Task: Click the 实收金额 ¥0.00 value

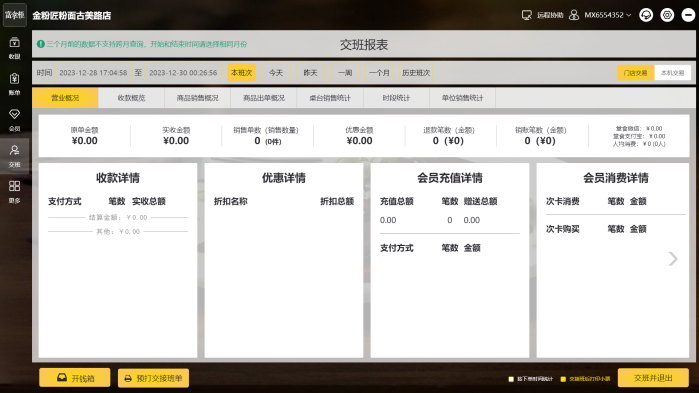Action: pyautogui.click(x=176, y=141)
